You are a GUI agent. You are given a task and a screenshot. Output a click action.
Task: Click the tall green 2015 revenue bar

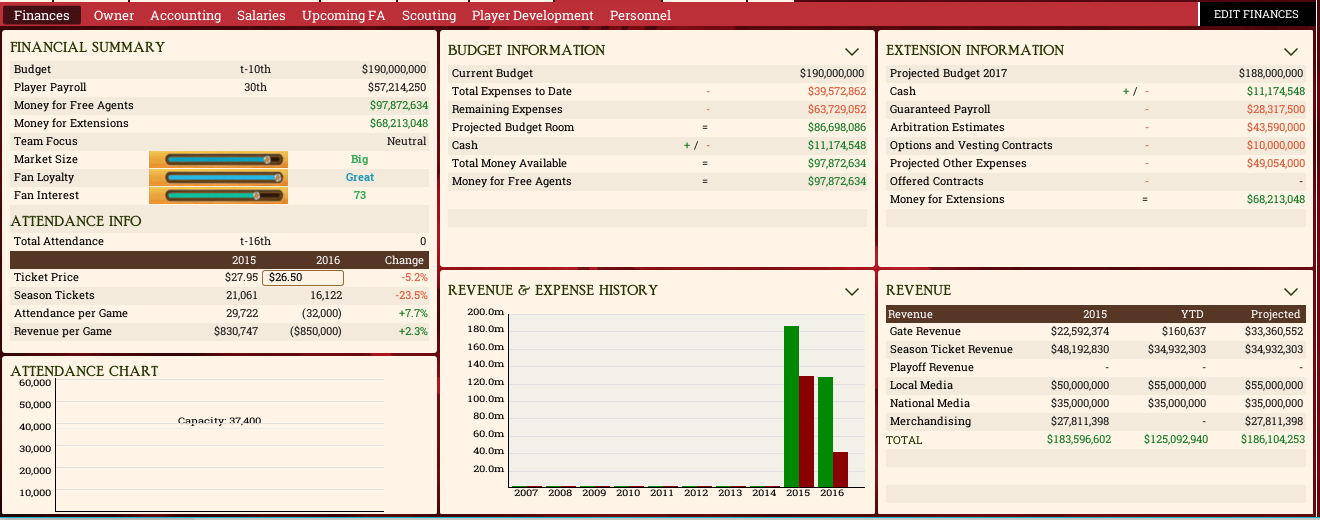[x=791, y=405]
